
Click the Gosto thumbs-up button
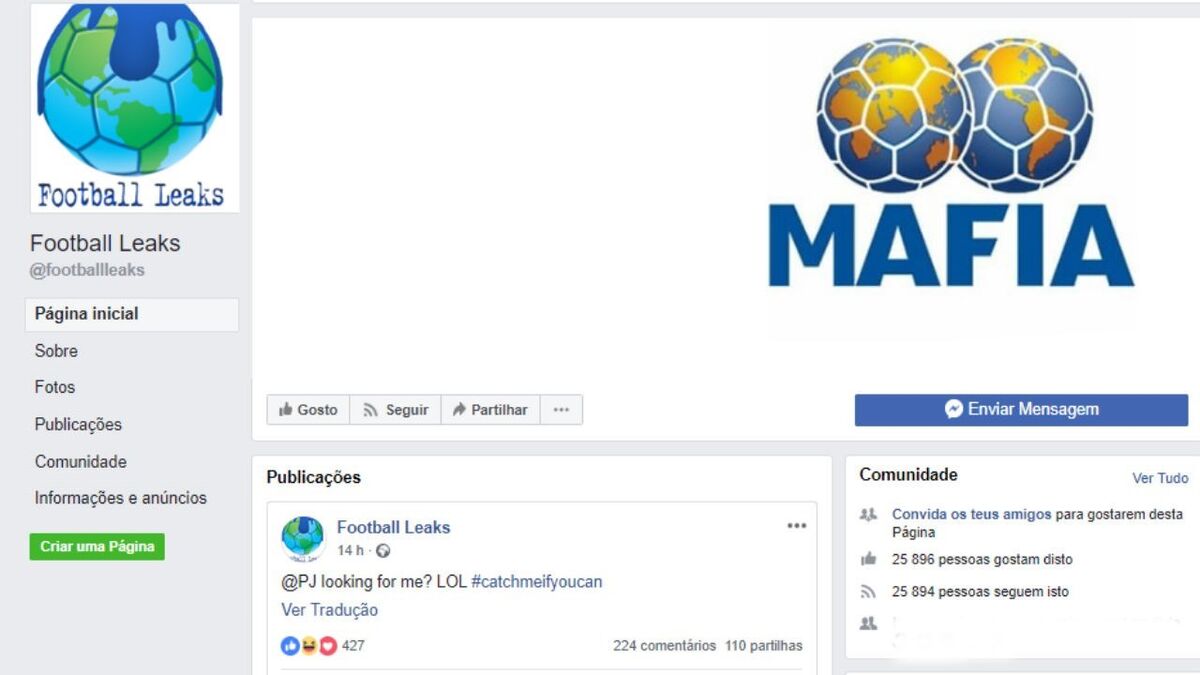click(x=308, y=410)
